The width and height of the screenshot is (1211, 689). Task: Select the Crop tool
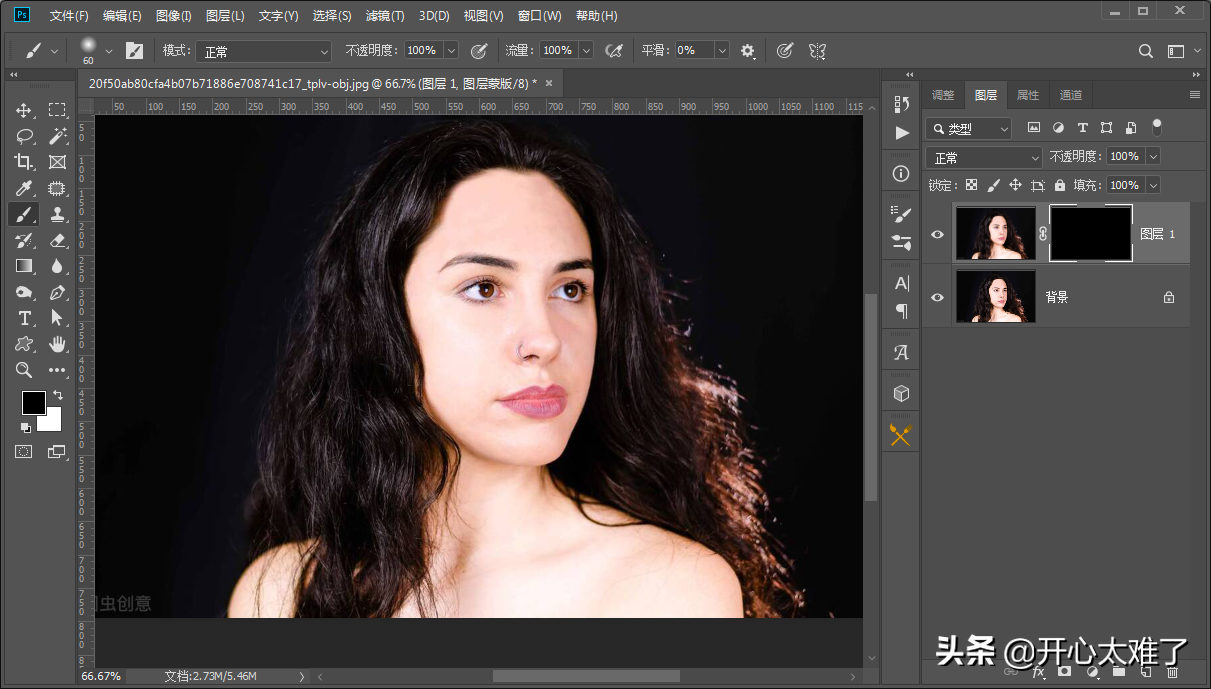24,162
